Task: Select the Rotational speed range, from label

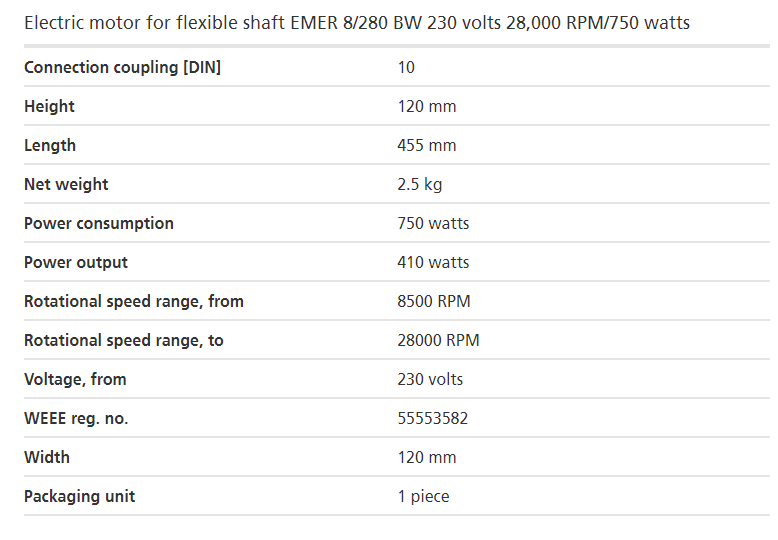Action: coord(134,302)
